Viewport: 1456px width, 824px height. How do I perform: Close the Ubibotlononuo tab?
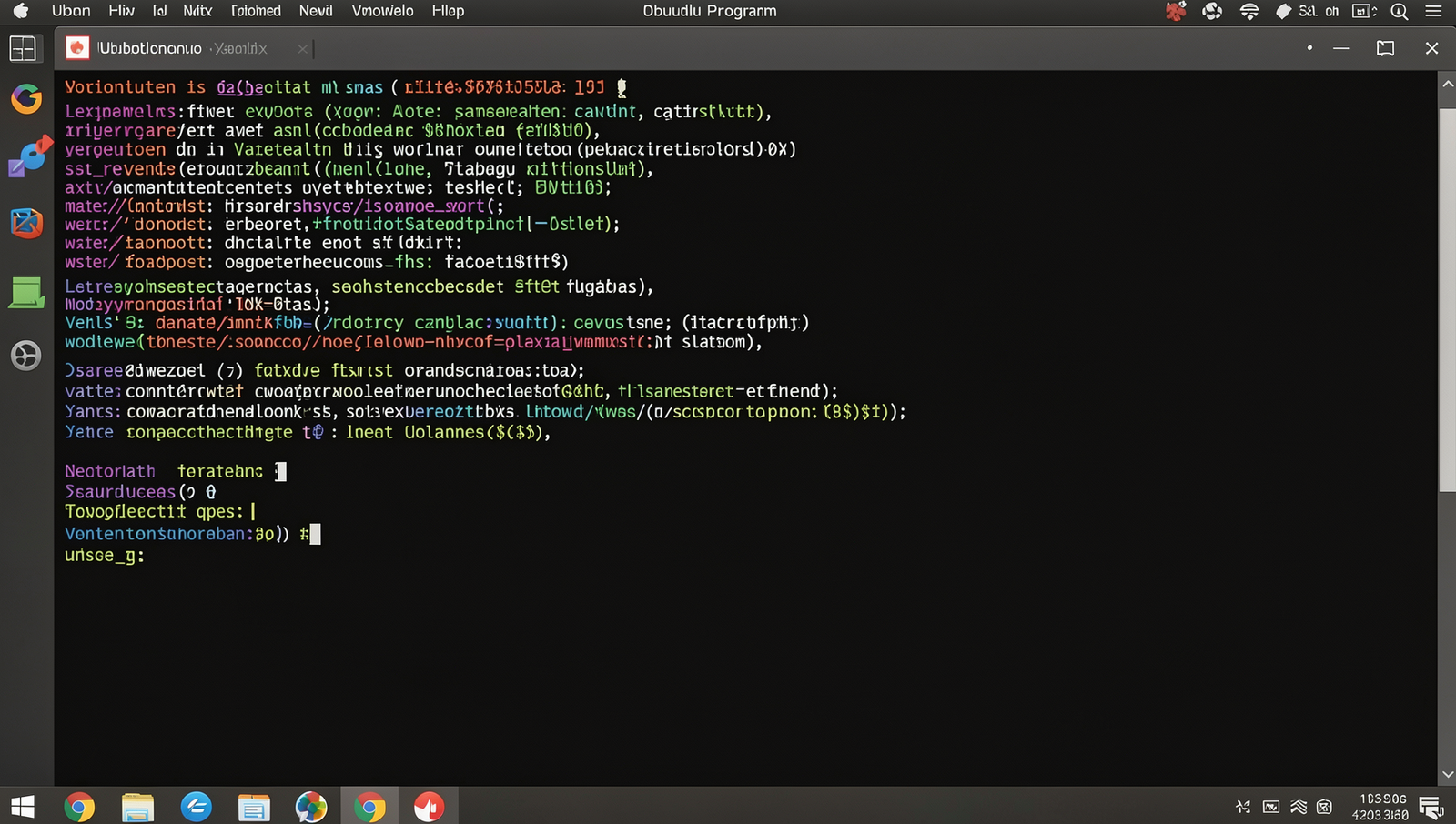point(303,48)
